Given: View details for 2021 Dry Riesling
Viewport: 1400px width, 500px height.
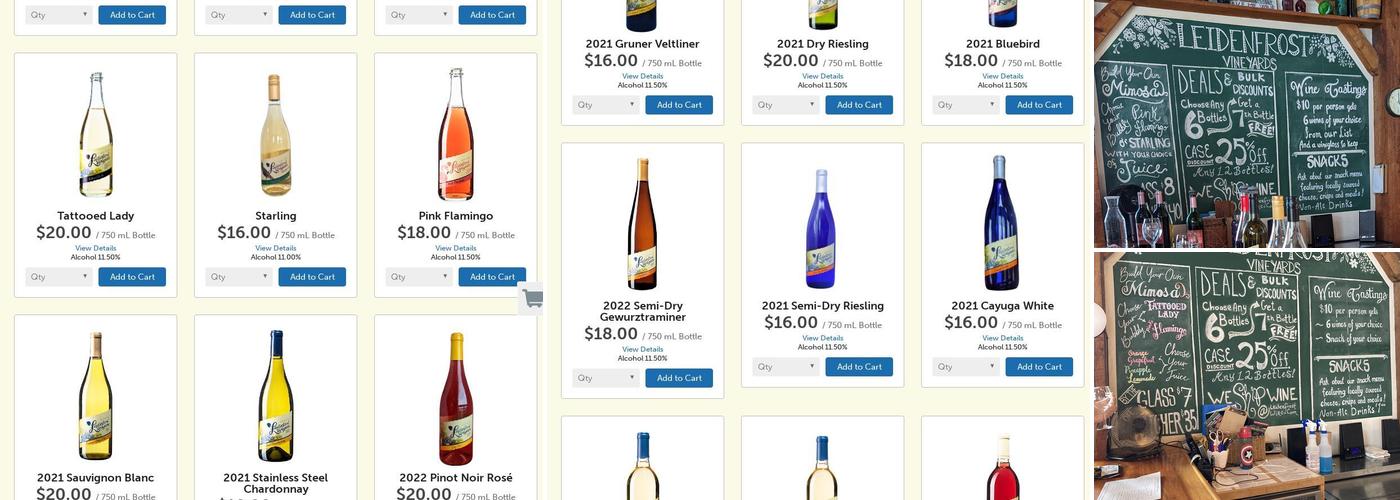Looking at the screenshot, I should 823,76.
